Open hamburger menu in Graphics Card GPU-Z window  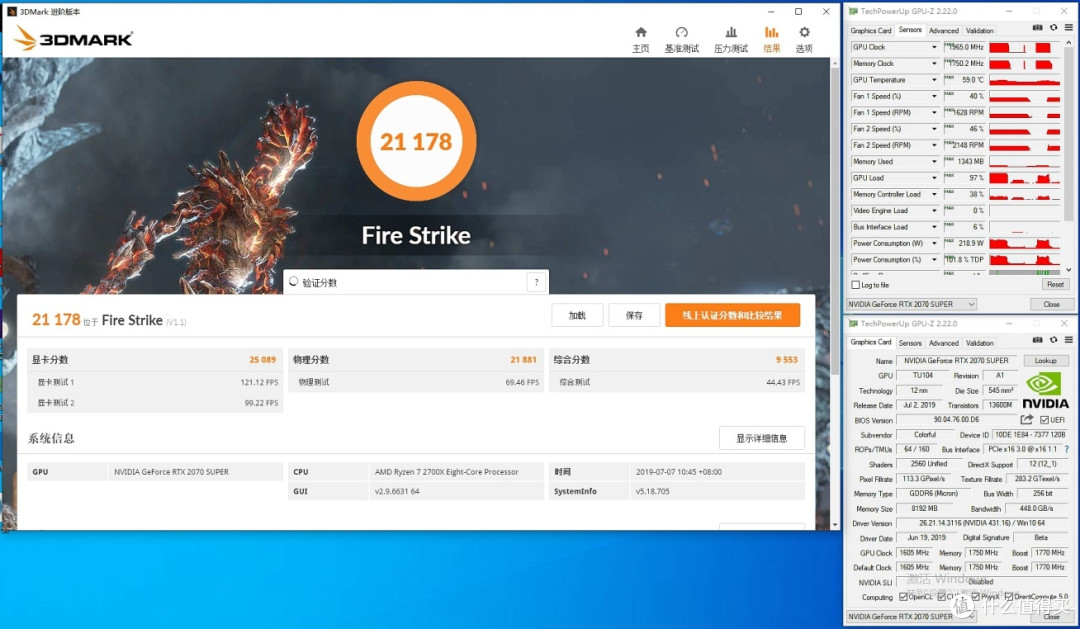[x=1068, y=340]
